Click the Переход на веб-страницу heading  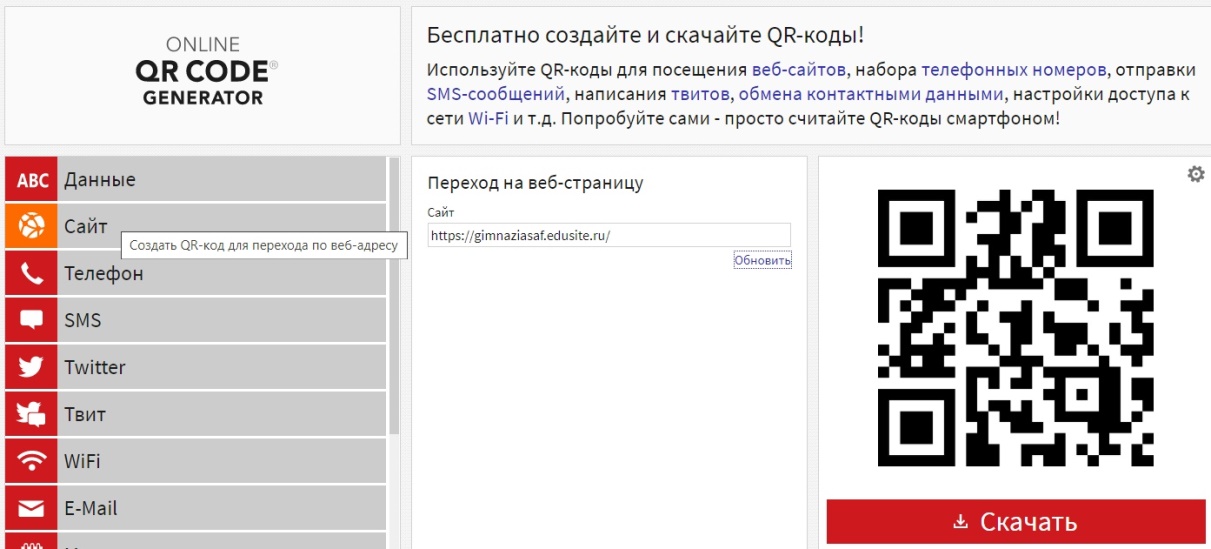[535, 183]
